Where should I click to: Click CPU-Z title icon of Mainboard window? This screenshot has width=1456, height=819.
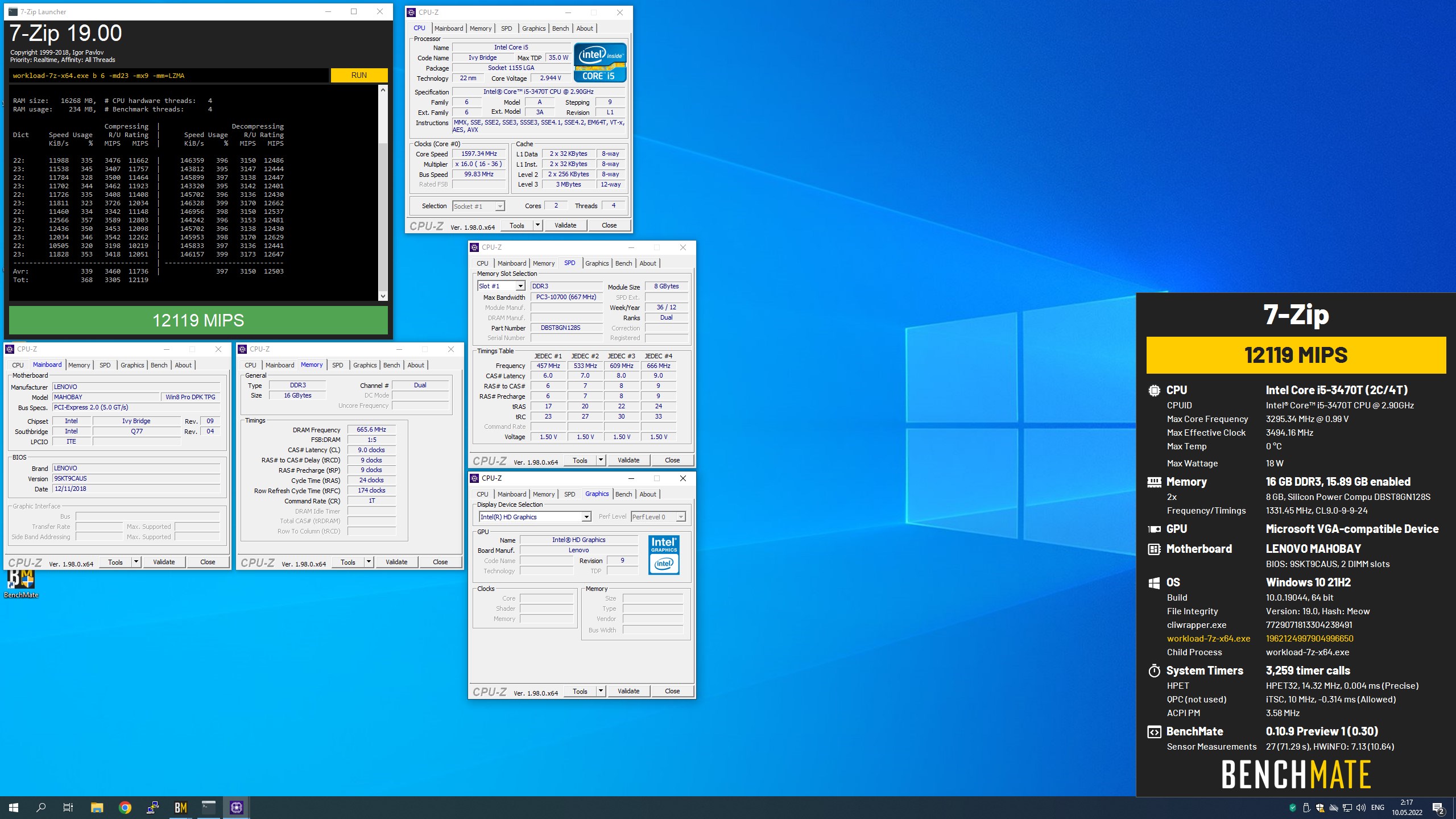10,349
